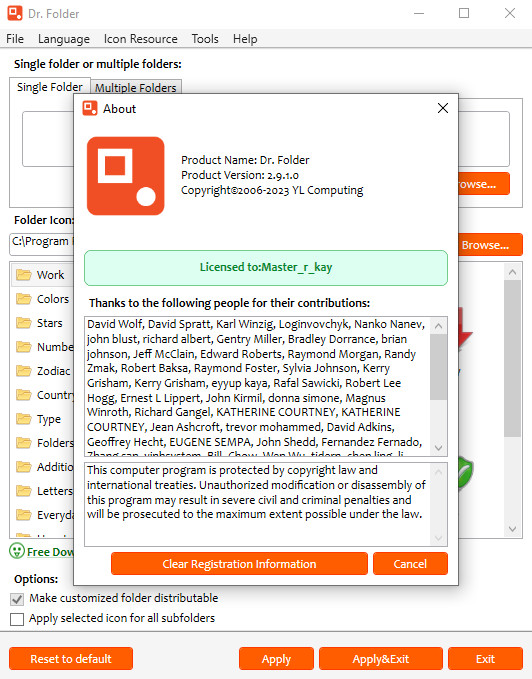
Task: Select the Work folder category icon
Action: click(24, 275)
